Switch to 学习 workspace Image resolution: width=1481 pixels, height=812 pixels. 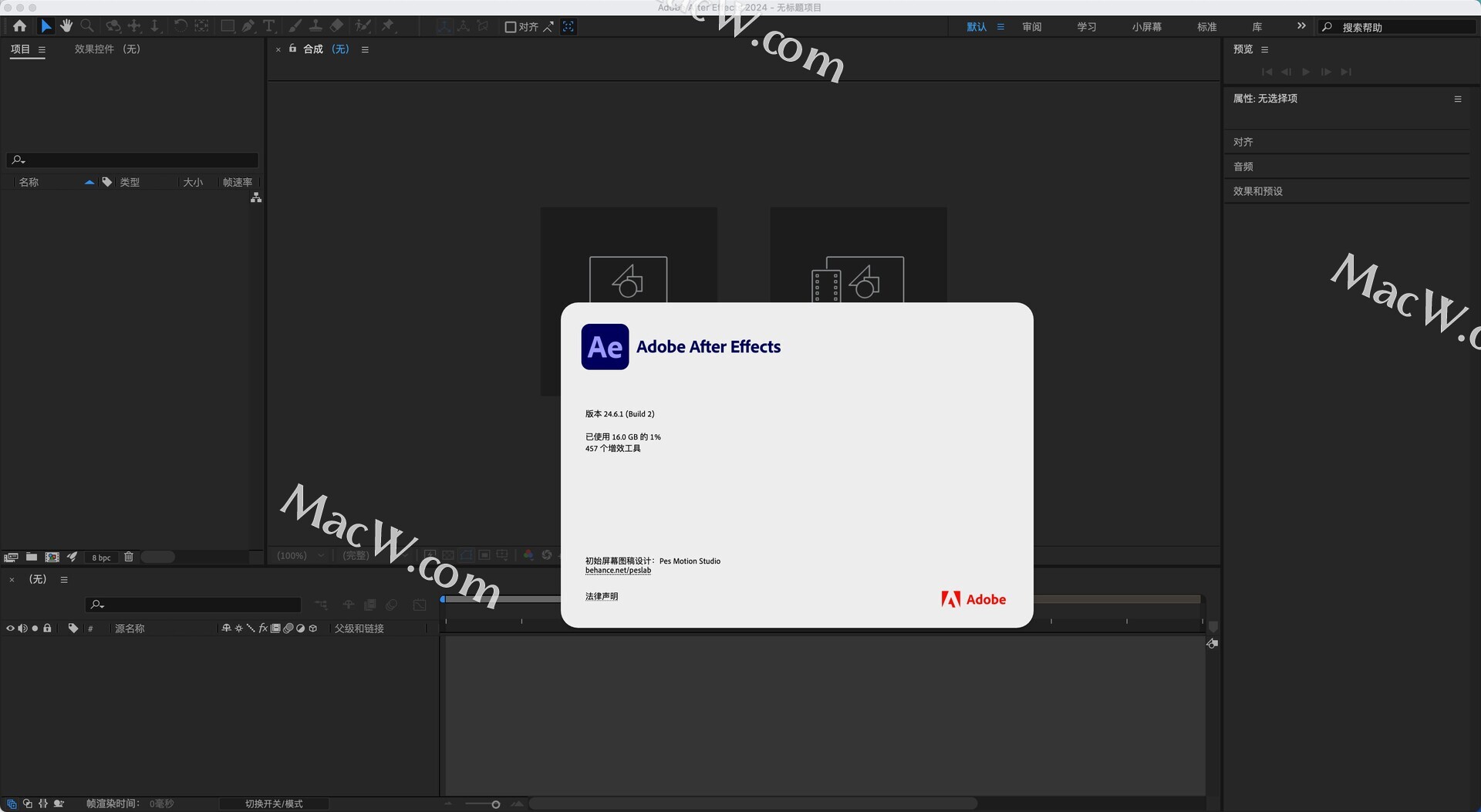pos(1086,27)
